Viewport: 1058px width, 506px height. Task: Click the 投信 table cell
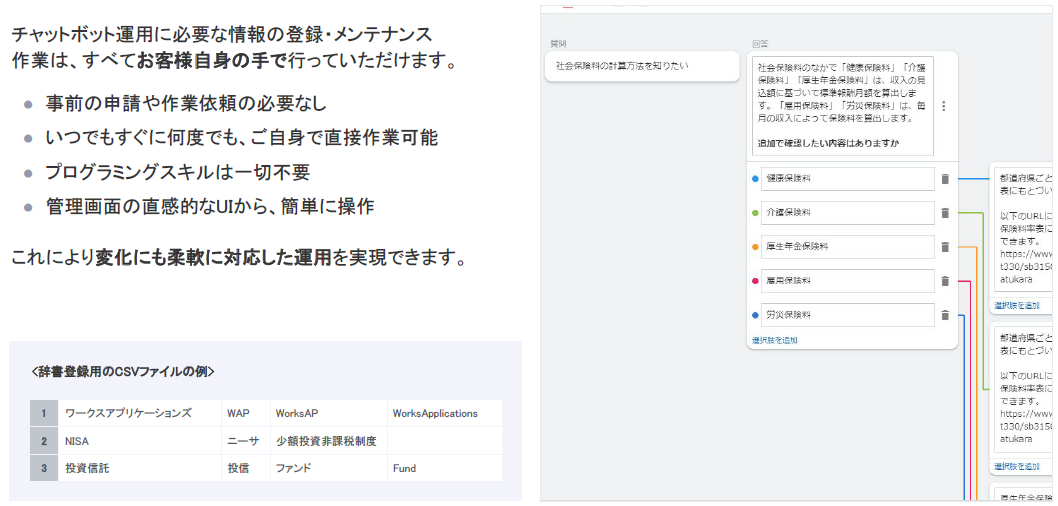click(246, 468)
